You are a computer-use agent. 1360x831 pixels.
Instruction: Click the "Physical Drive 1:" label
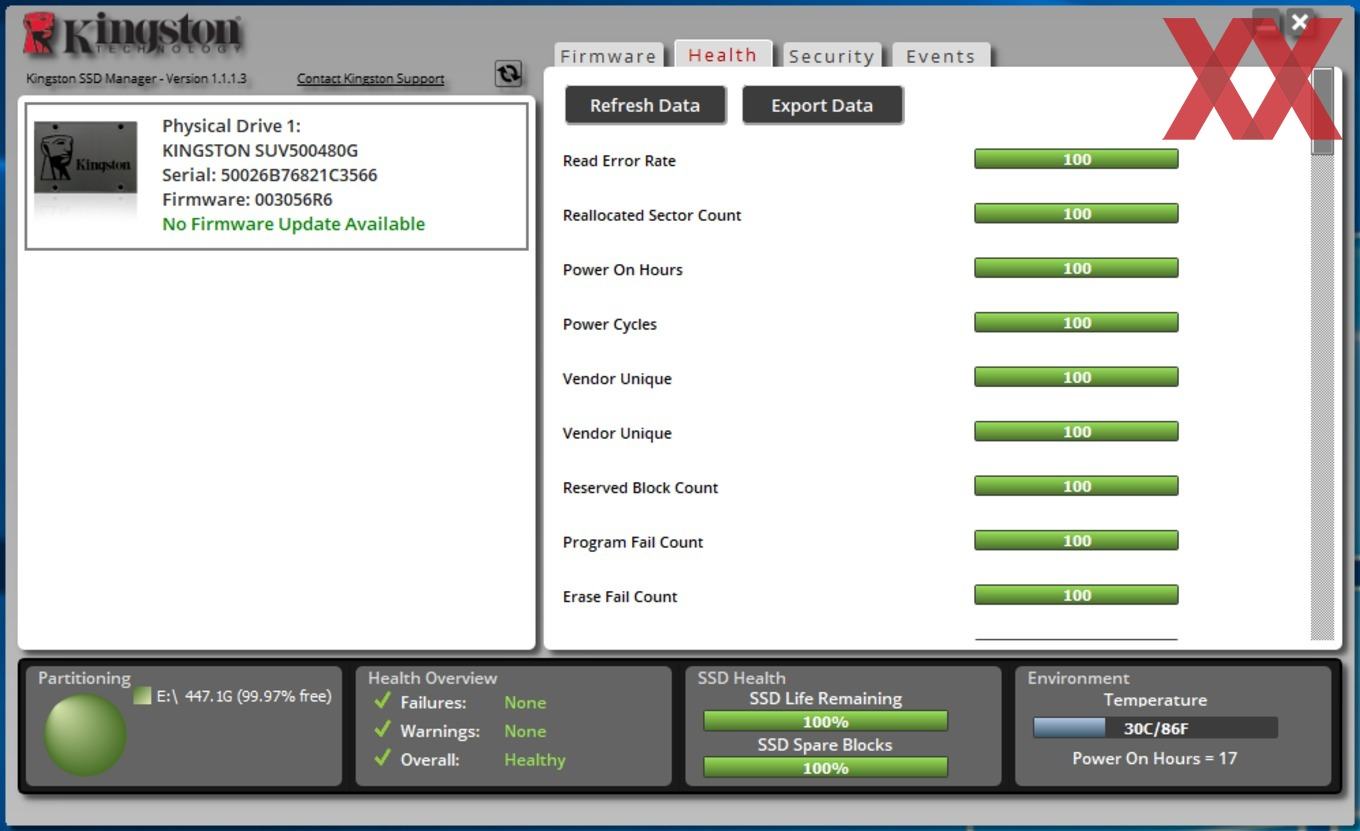[x=231, y=126]
